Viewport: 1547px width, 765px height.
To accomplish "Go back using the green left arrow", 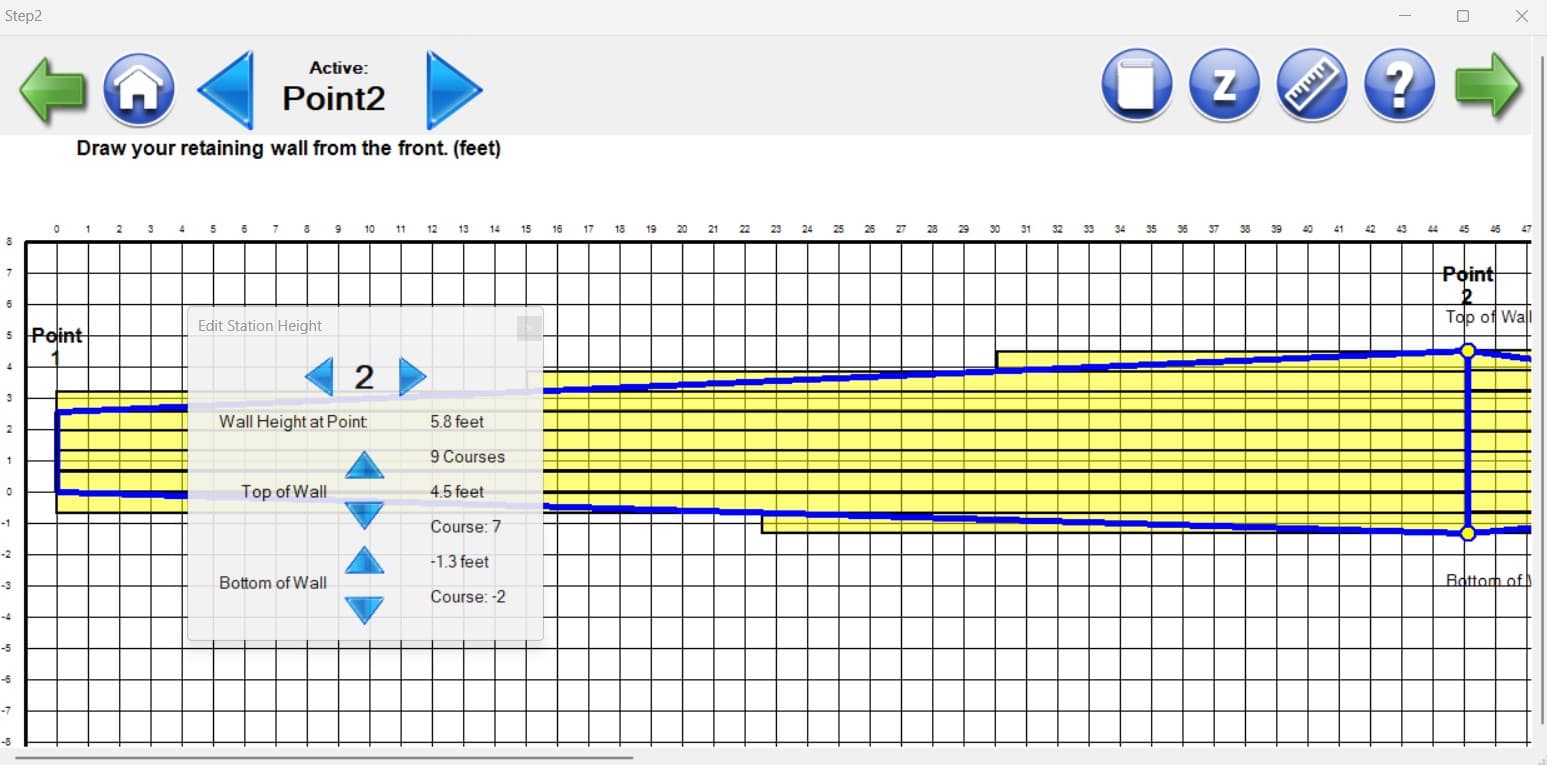I will tap(52, 85).
